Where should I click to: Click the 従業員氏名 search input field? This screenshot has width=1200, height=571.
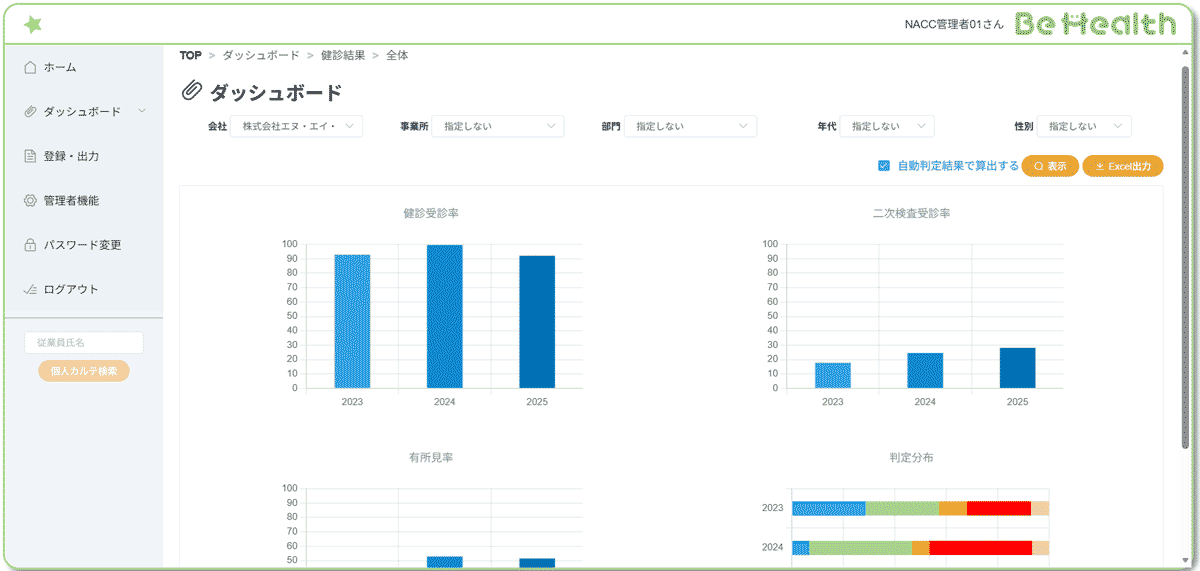click(84, 343)
